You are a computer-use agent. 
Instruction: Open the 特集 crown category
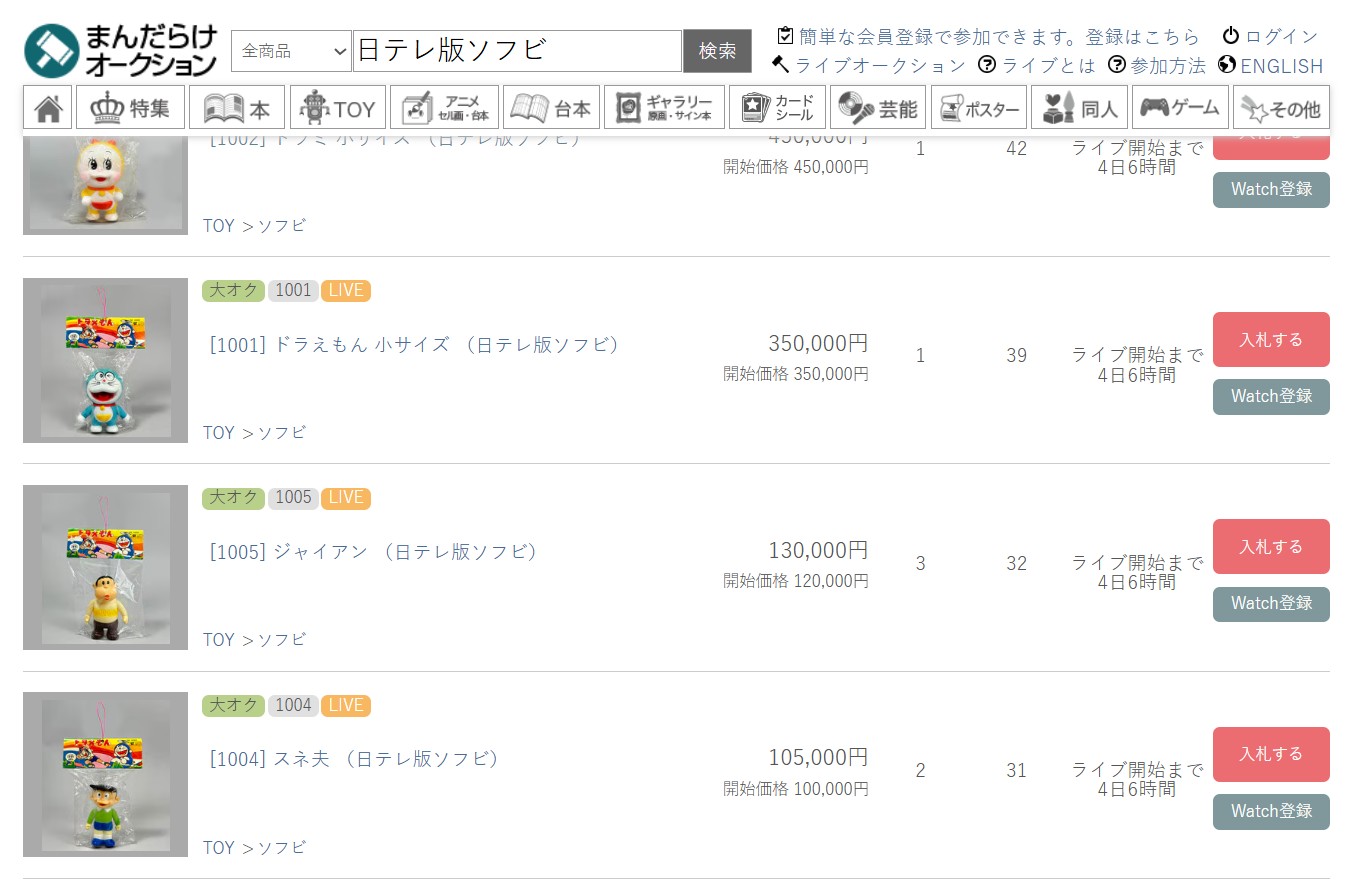[131, 108]
